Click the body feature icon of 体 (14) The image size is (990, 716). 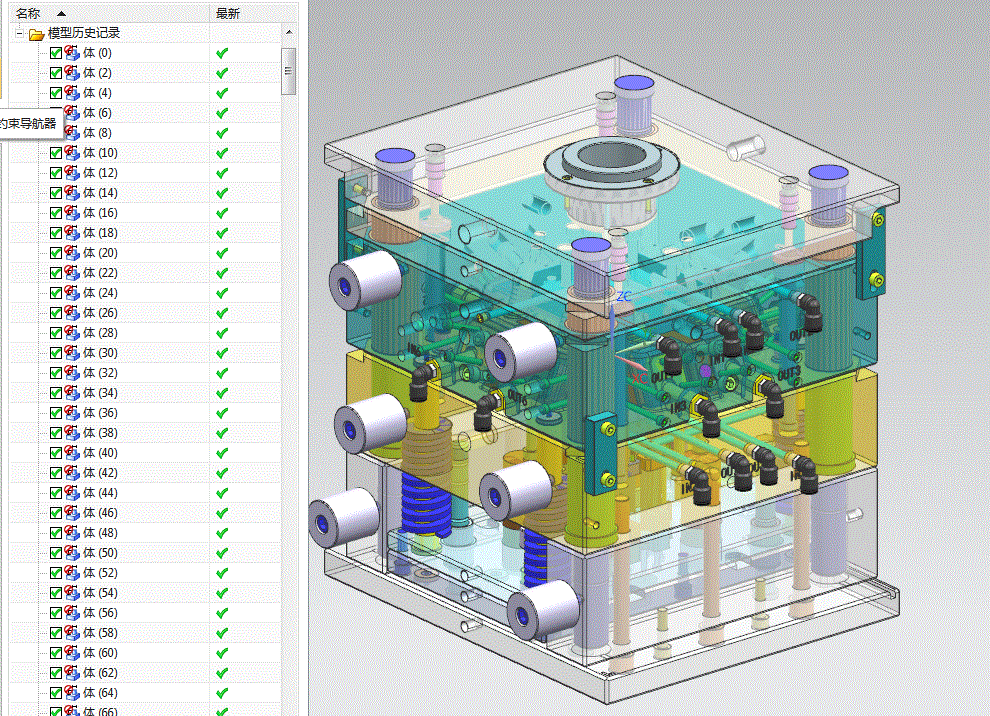click(72, 193)
